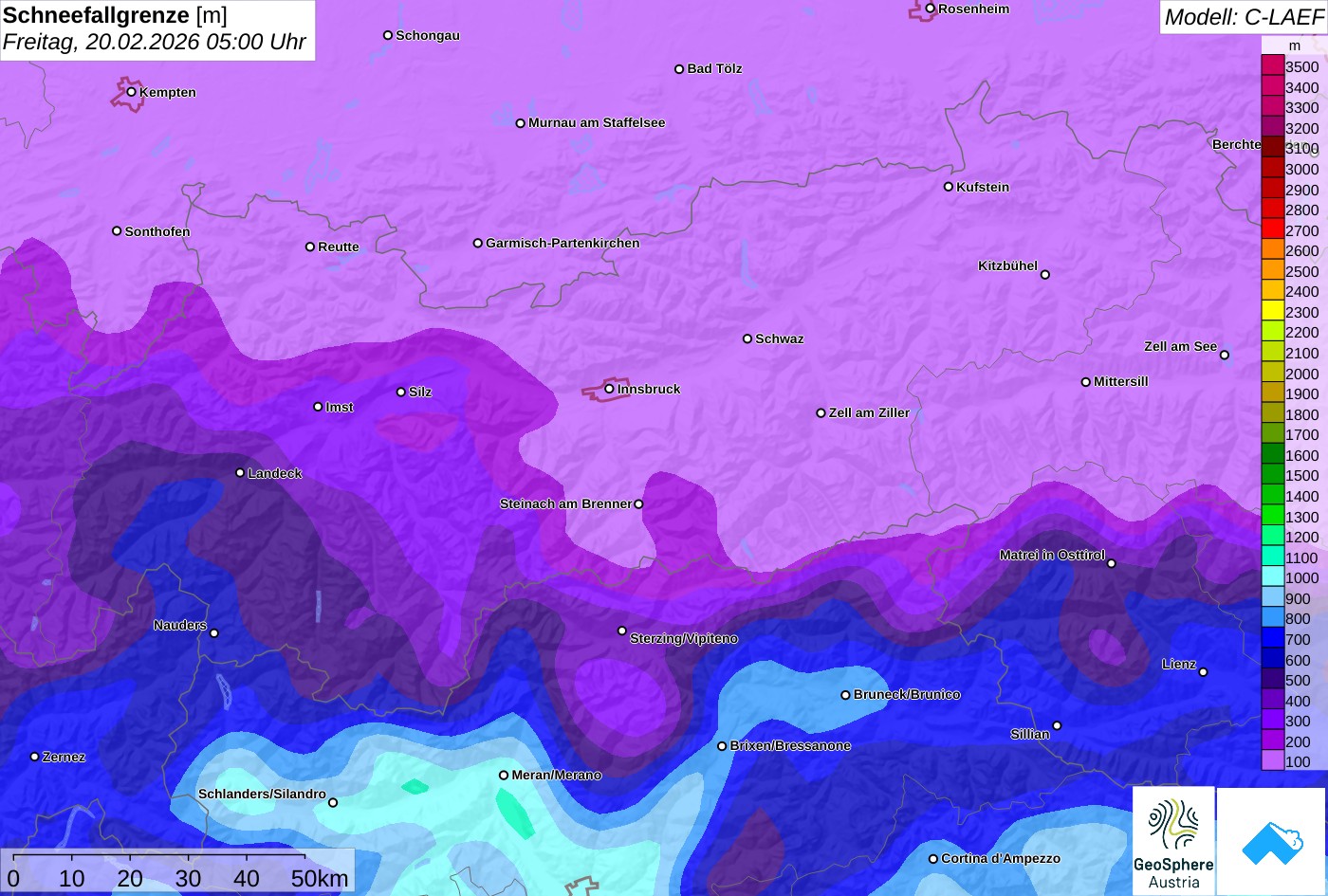Screen dimensions: 1328x896
Task: Click the date Freitag, 20.02.2026 05:00 Uhr
Action: pyautogui.click(x=155, y=43)
